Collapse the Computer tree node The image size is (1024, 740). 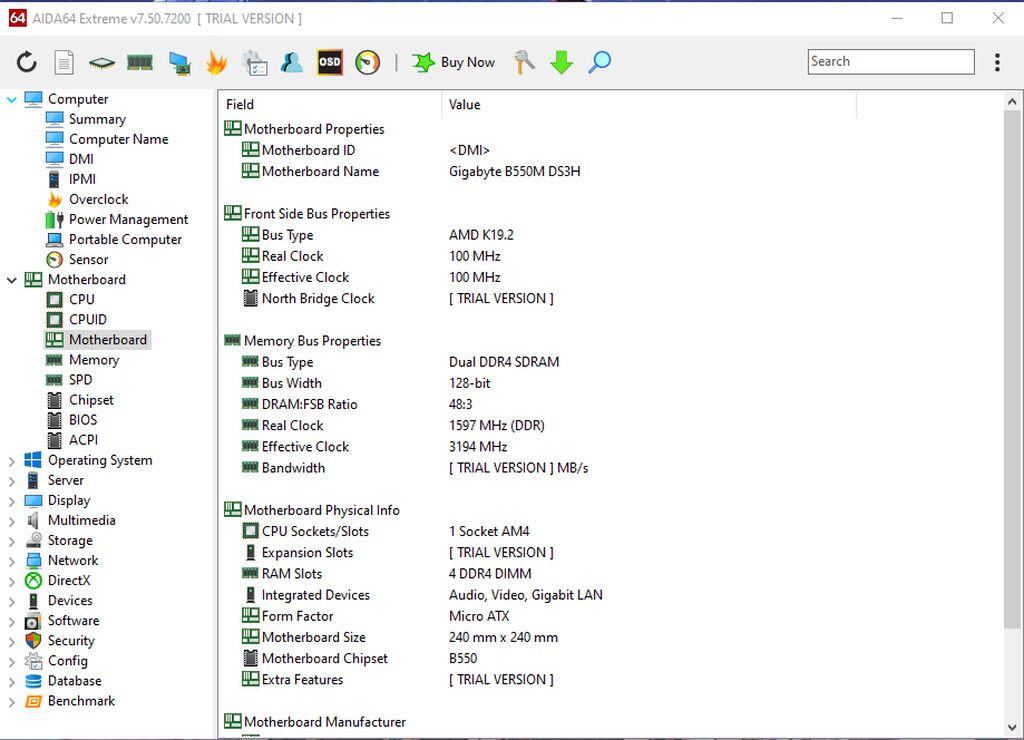12,99
